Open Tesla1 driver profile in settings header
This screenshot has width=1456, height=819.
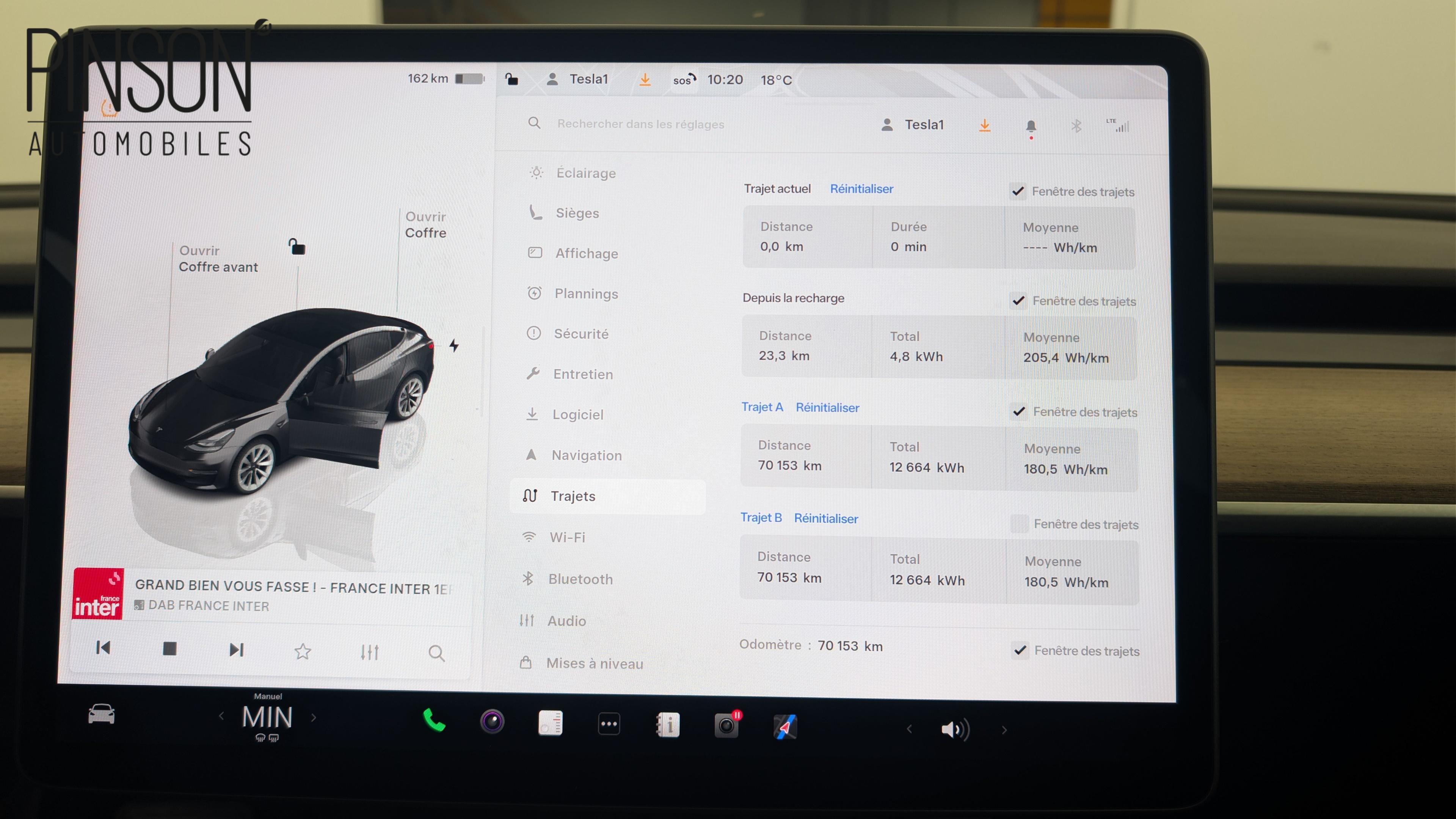(x=912, y=124)
